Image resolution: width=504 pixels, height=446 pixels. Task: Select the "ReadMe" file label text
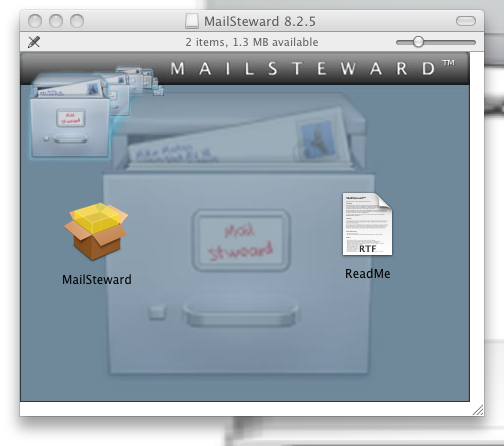click(367, 274)
